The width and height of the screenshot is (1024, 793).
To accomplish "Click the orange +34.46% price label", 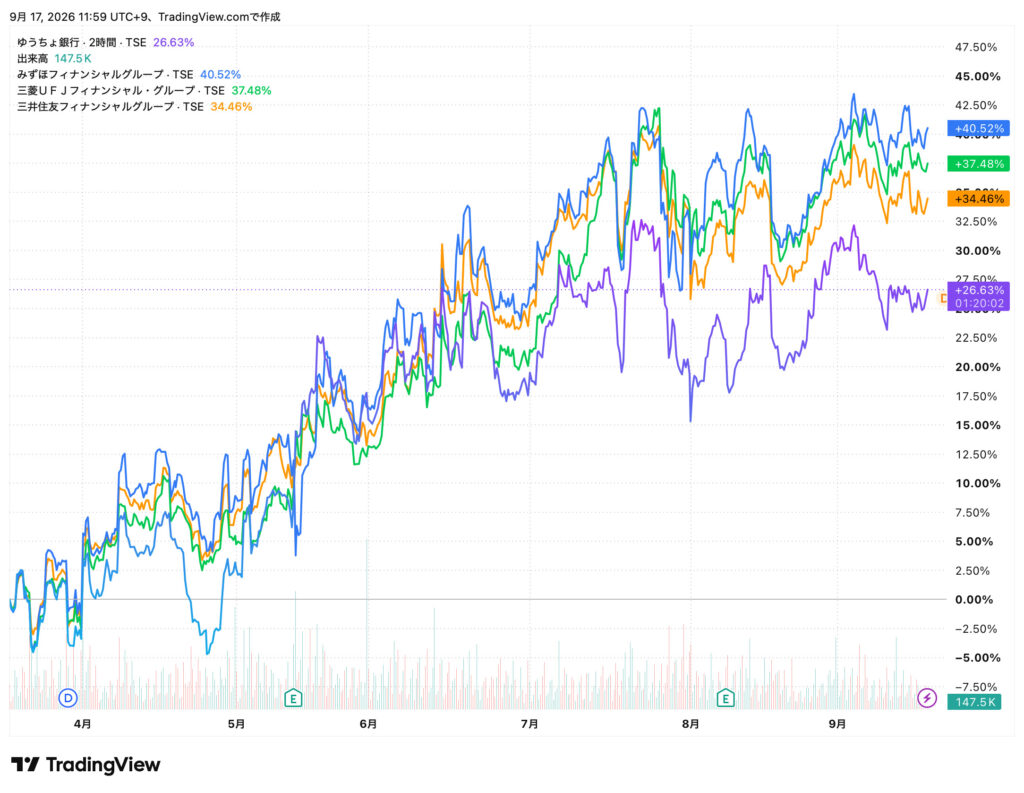I will pos(978,199).
